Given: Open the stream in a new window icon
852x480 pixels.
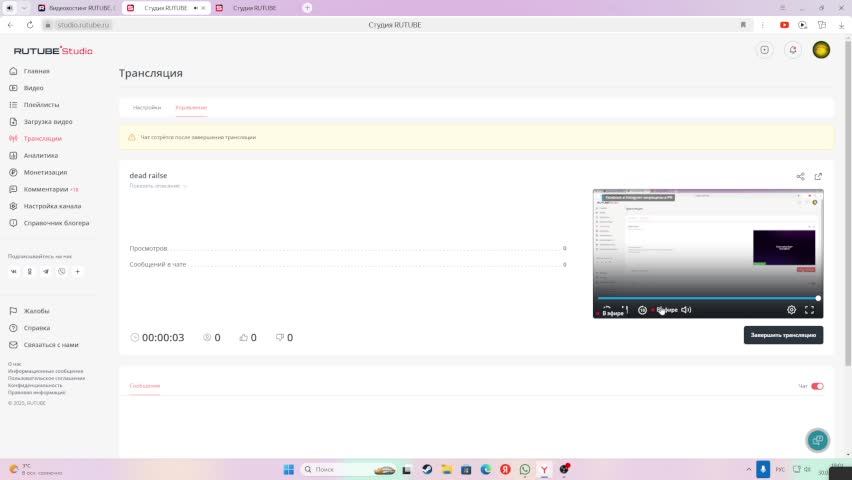Looking at the screenshot, I should pos(818,176).
